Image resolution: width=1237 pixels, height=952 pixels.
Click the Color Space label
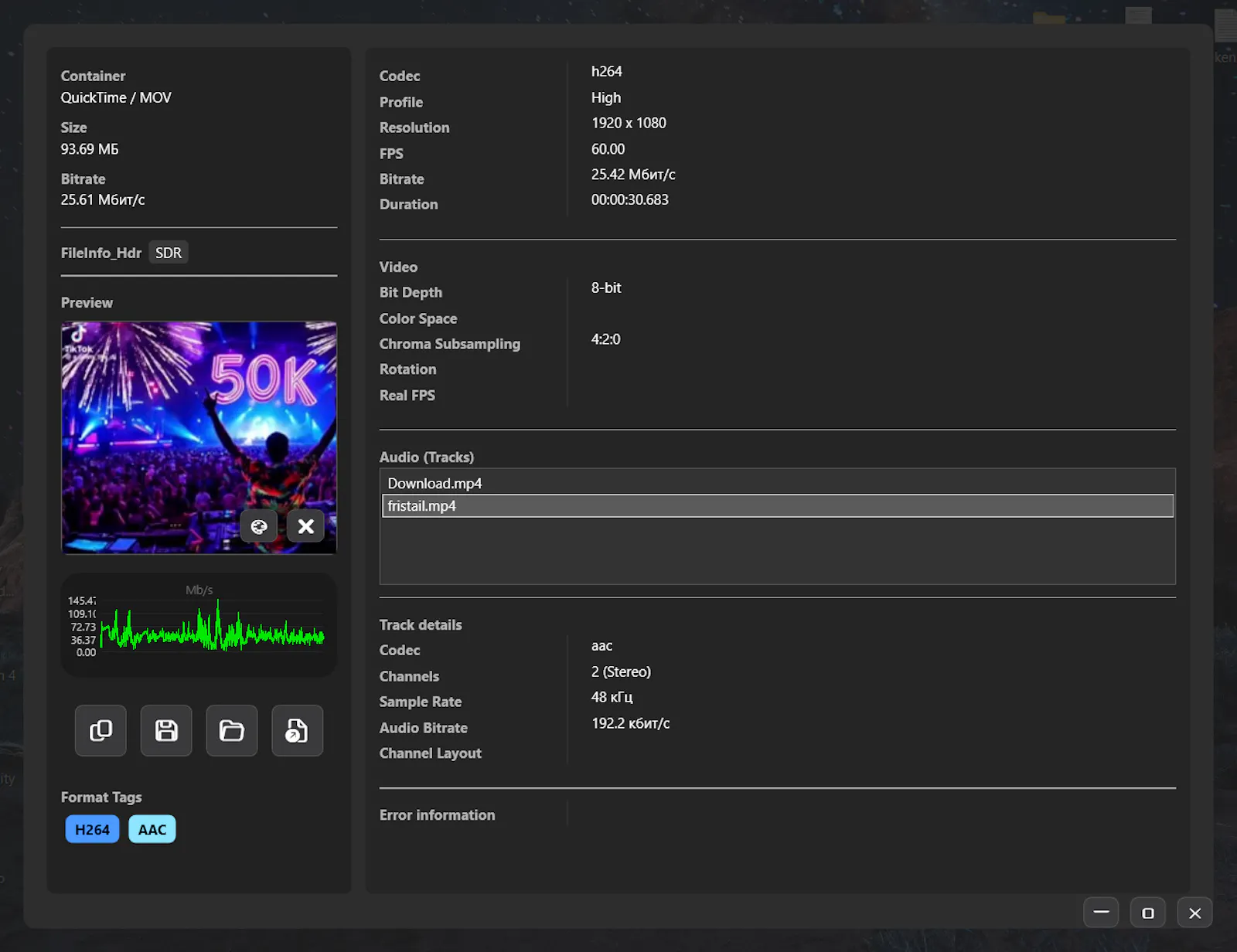point(418,318)
